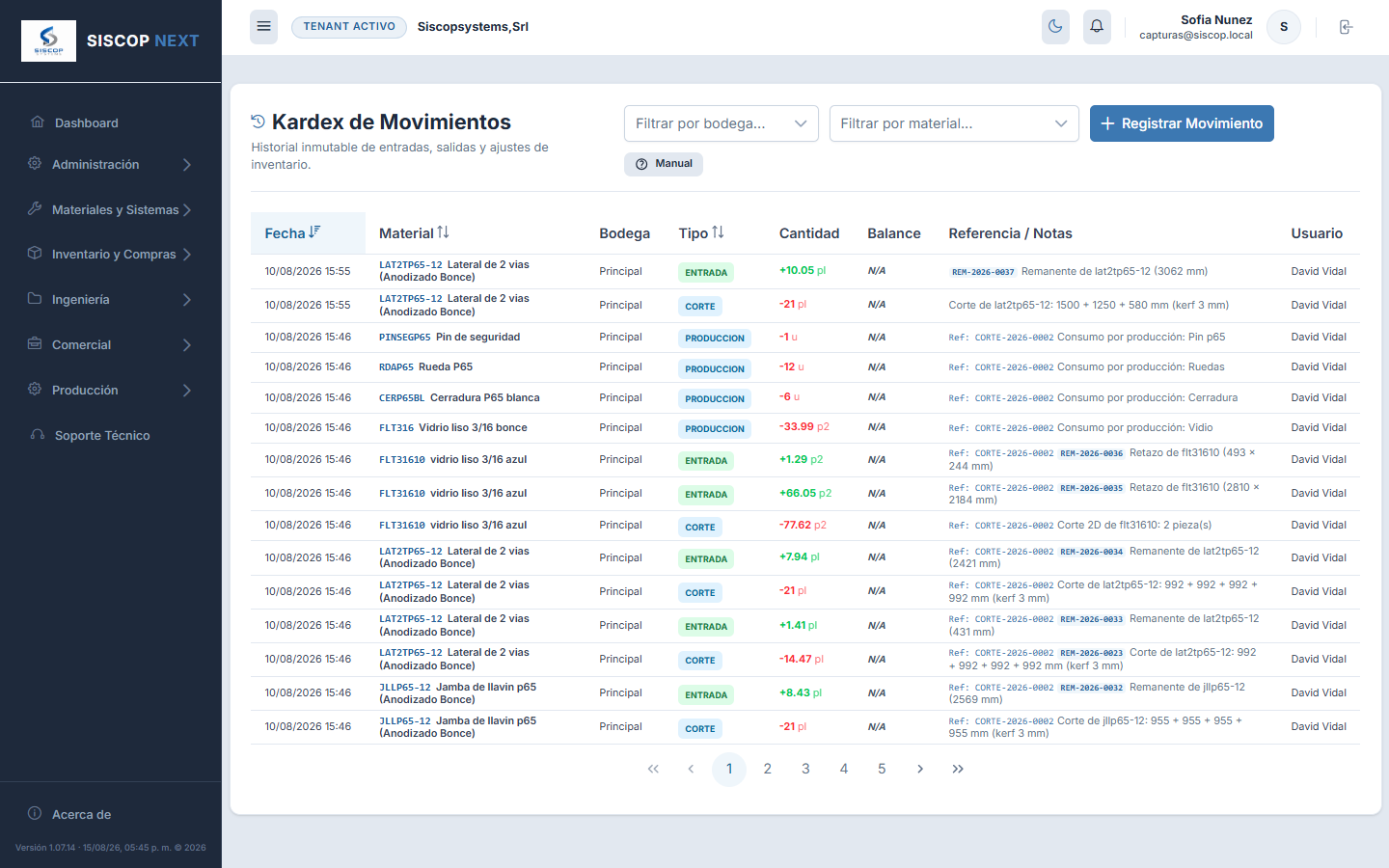The image size is (1389, 868).
Task: Select page 3 in pagination
Action: (x=805, y=769)
